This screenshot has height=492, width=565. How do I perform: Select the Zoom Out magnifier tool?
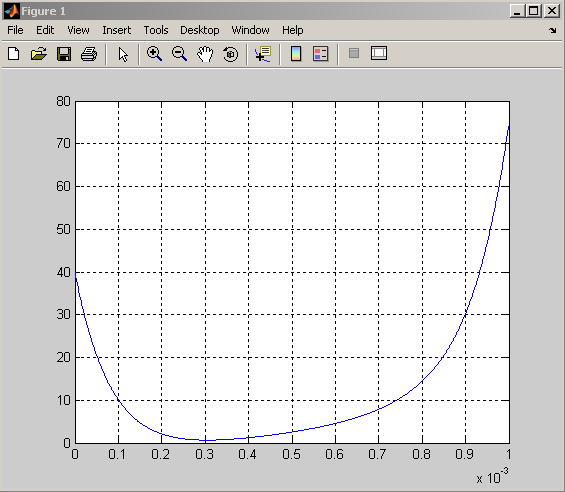(179, 54)
